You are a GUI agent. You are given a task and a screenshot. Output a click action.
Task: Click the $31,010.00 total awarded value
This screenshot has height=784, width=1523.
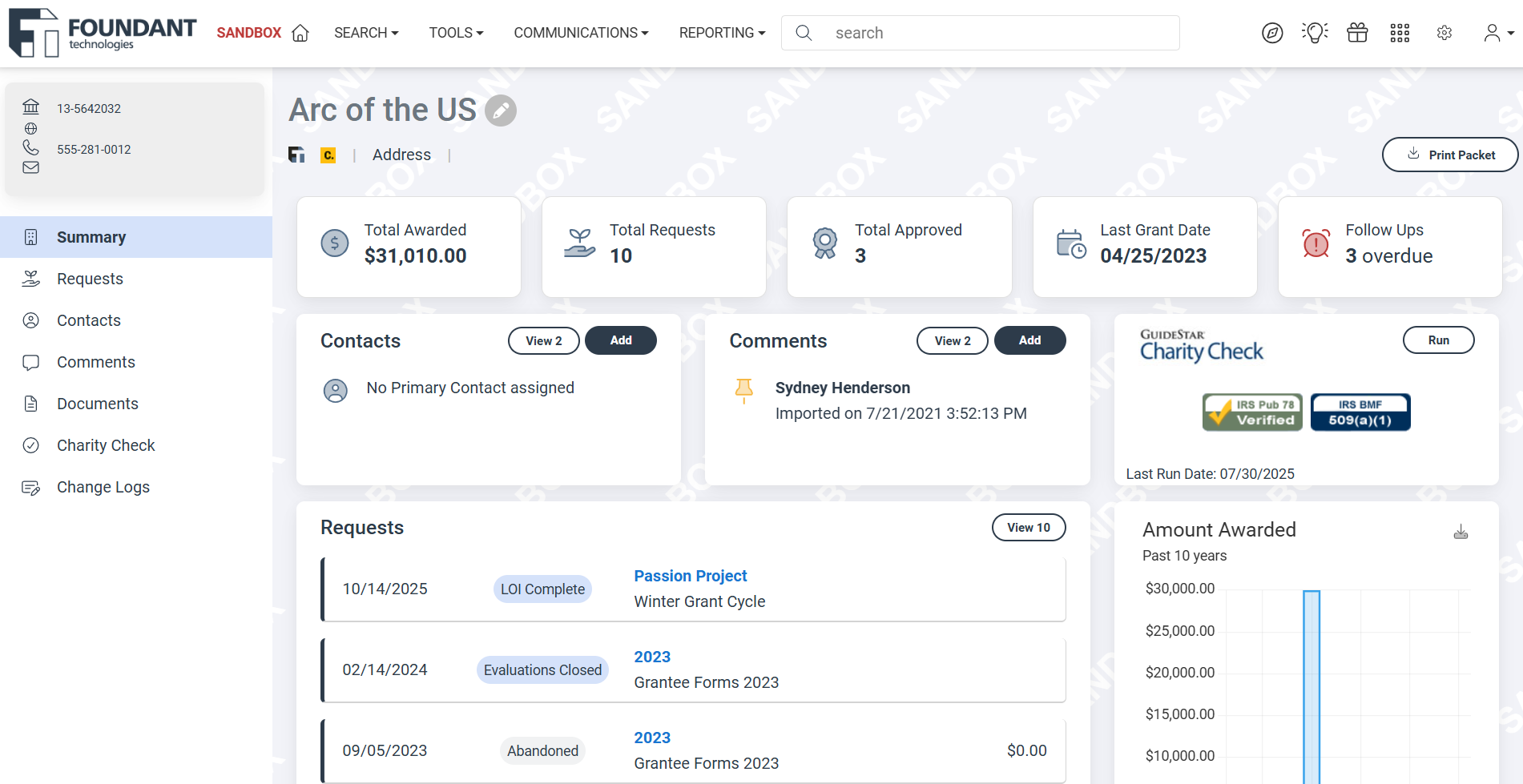tap(415, 256)
